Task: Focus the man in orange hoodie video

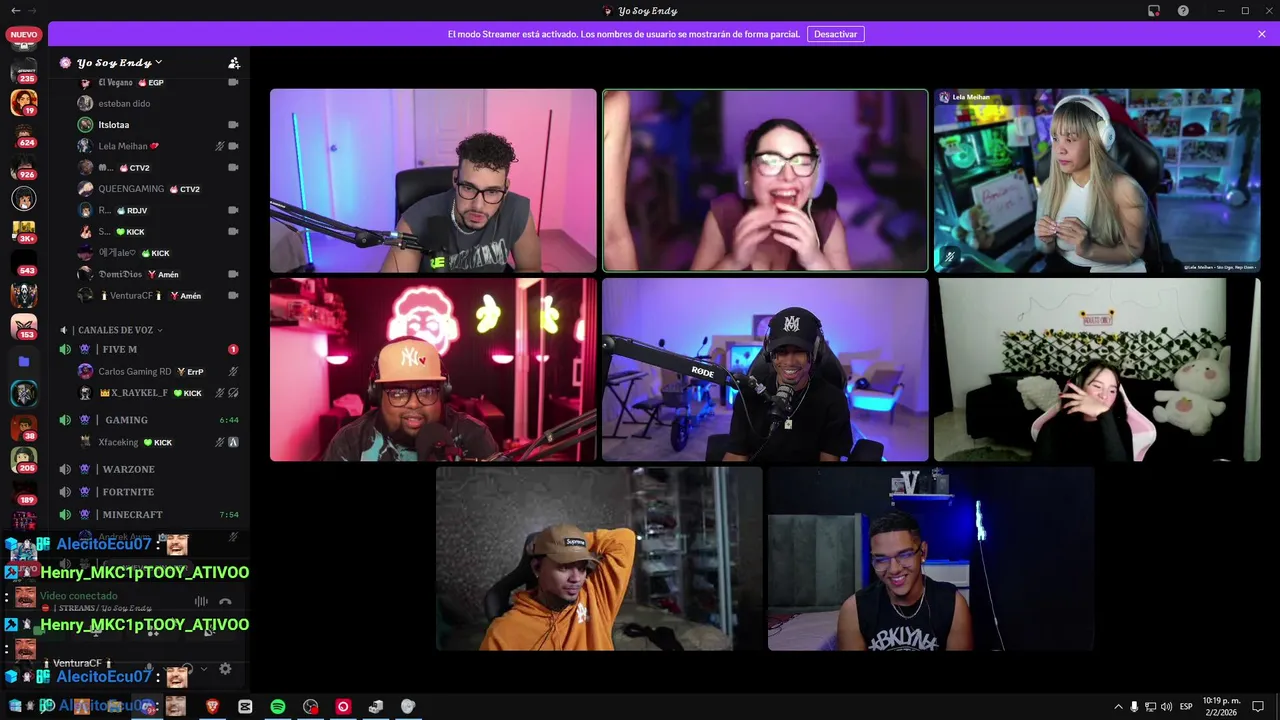Action: click(x=599, y=559)
